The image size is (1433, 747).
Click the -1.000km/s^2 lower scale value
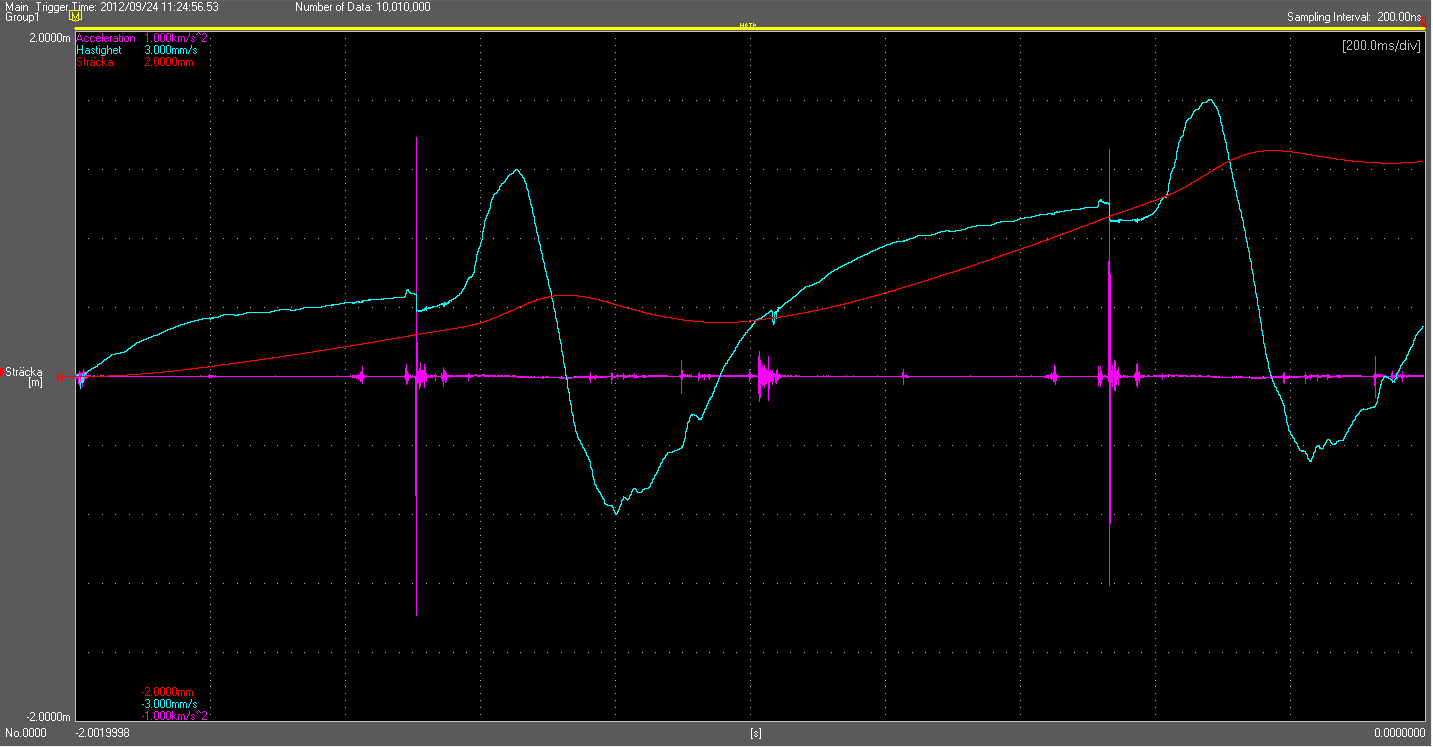coord(175,716)
